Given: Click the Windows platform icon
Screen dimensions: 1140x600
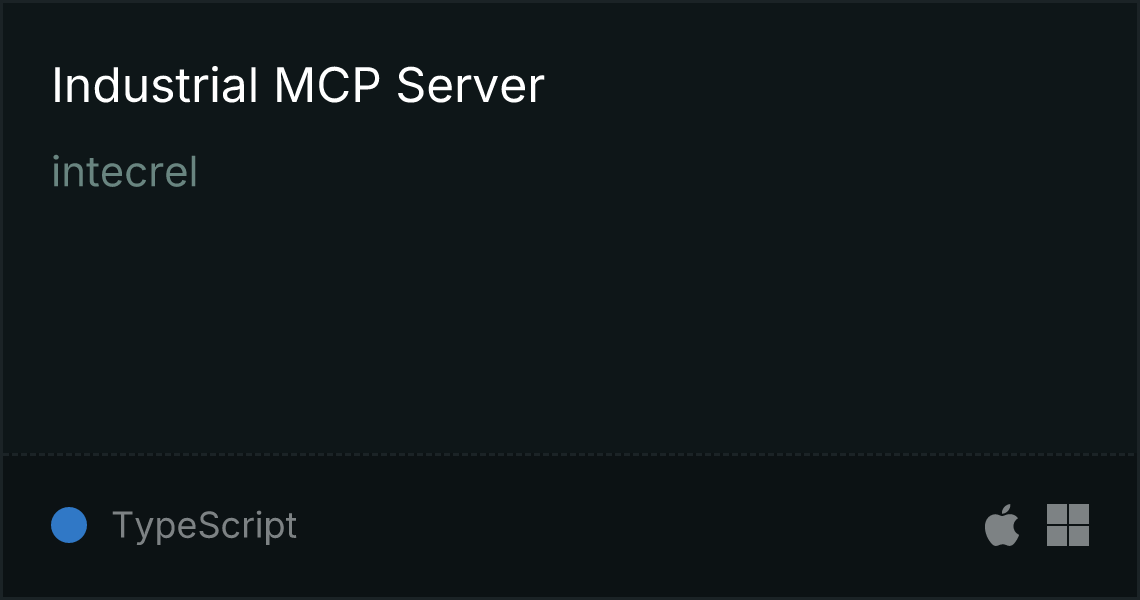Looking at the screenshot, I should [x=1068, y=525].
